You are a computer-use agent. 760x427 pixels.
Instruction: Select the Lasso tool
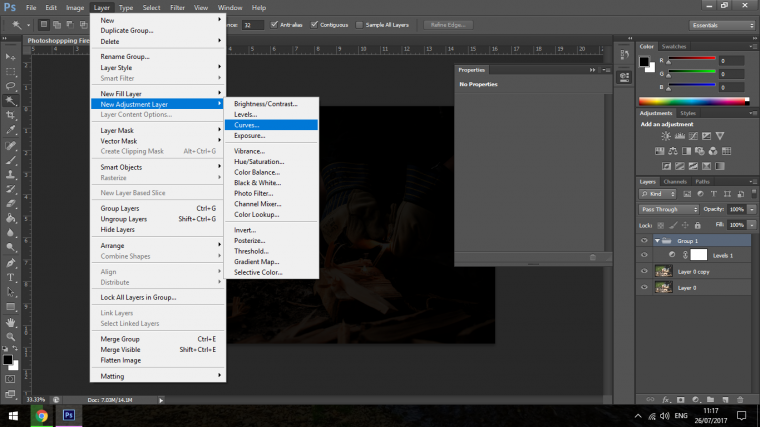coord(10,86)
